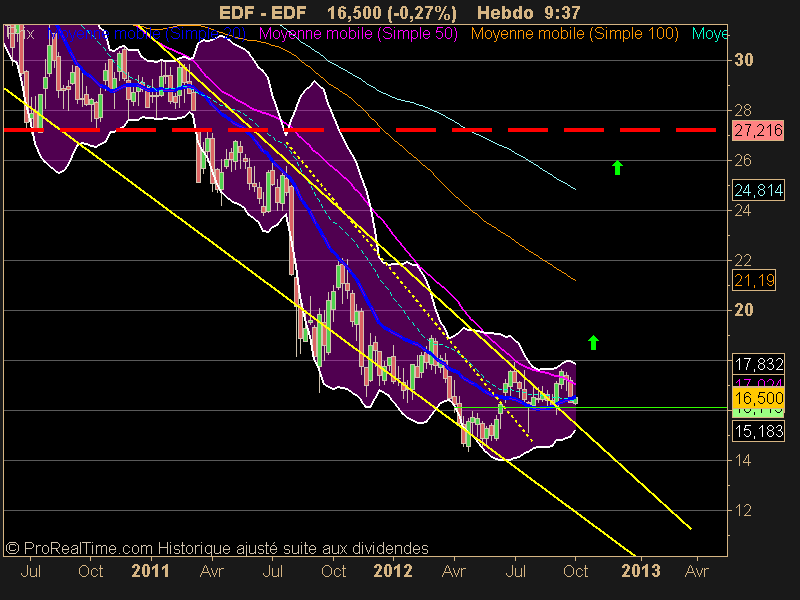Click the 9:37 time in the title
This screenshot has width=800, height=600.
tap(562, 13)
